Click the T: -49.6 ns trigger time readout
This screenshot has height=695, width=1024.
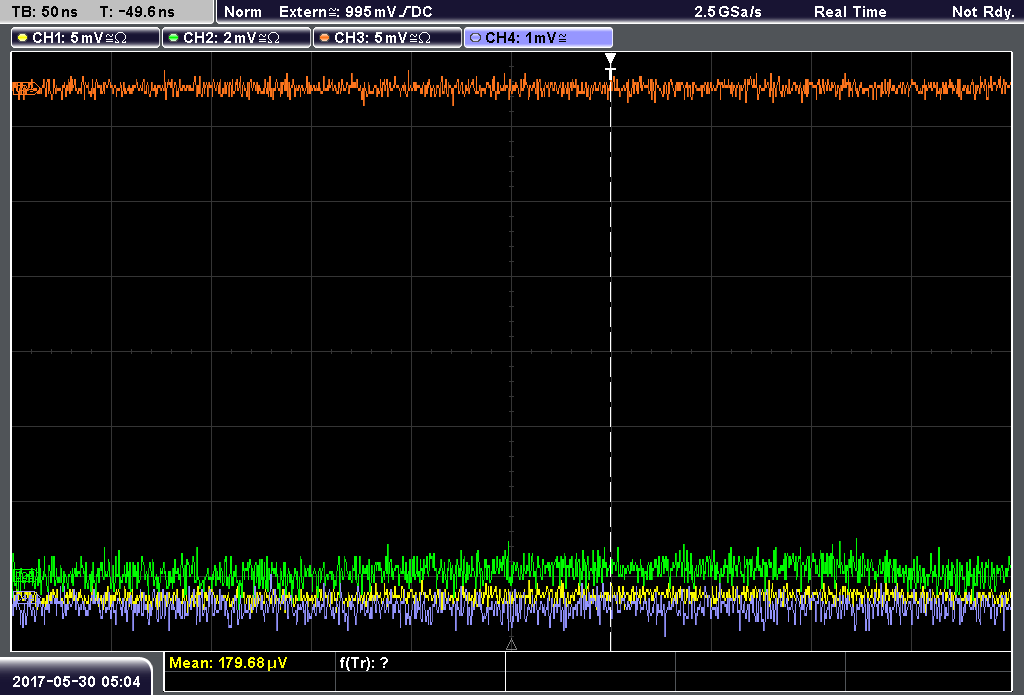pyautogui.click(x=137, y=12)
